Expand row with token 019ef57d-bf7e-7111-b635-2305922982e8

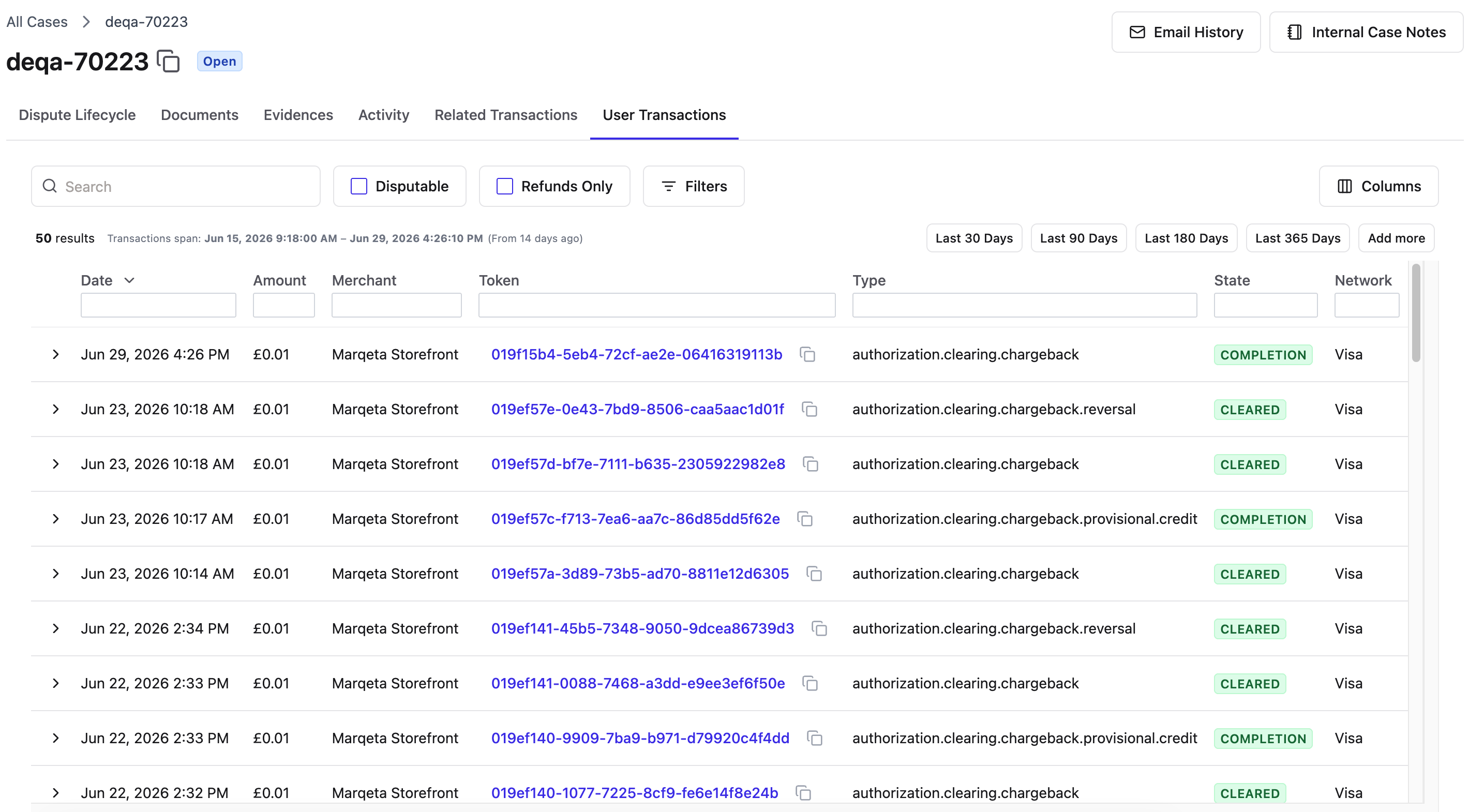pos(55,464)
